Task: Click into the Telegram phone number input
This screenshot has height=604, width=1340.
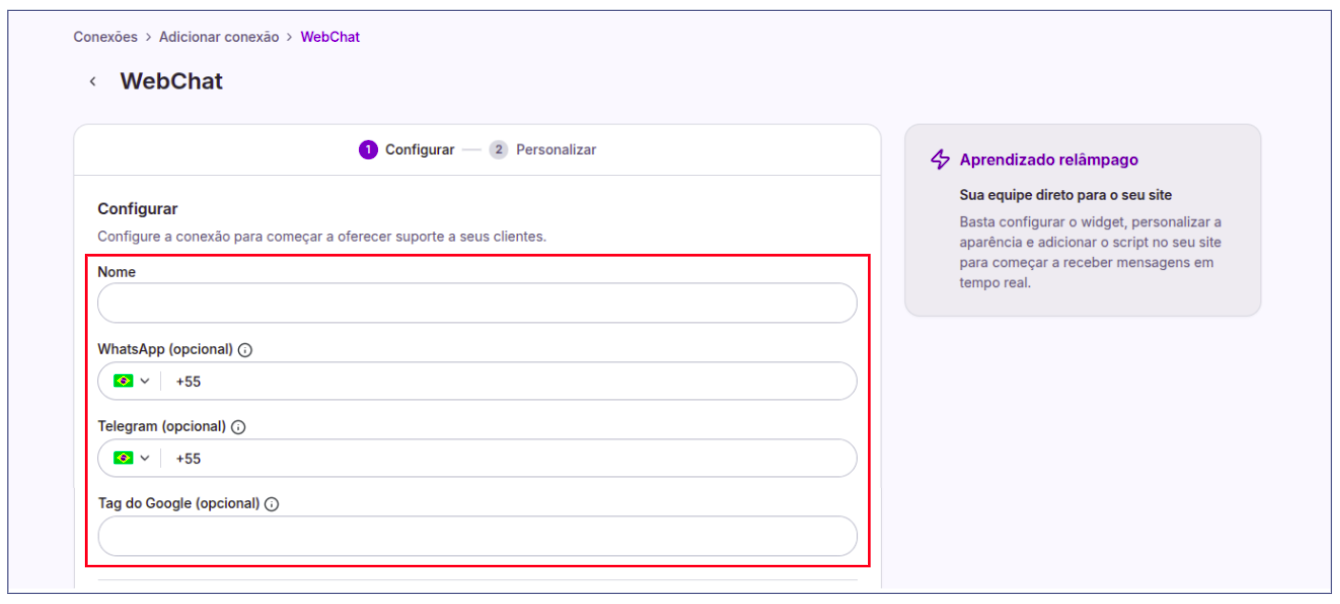Action: click(x=510, y=458)
